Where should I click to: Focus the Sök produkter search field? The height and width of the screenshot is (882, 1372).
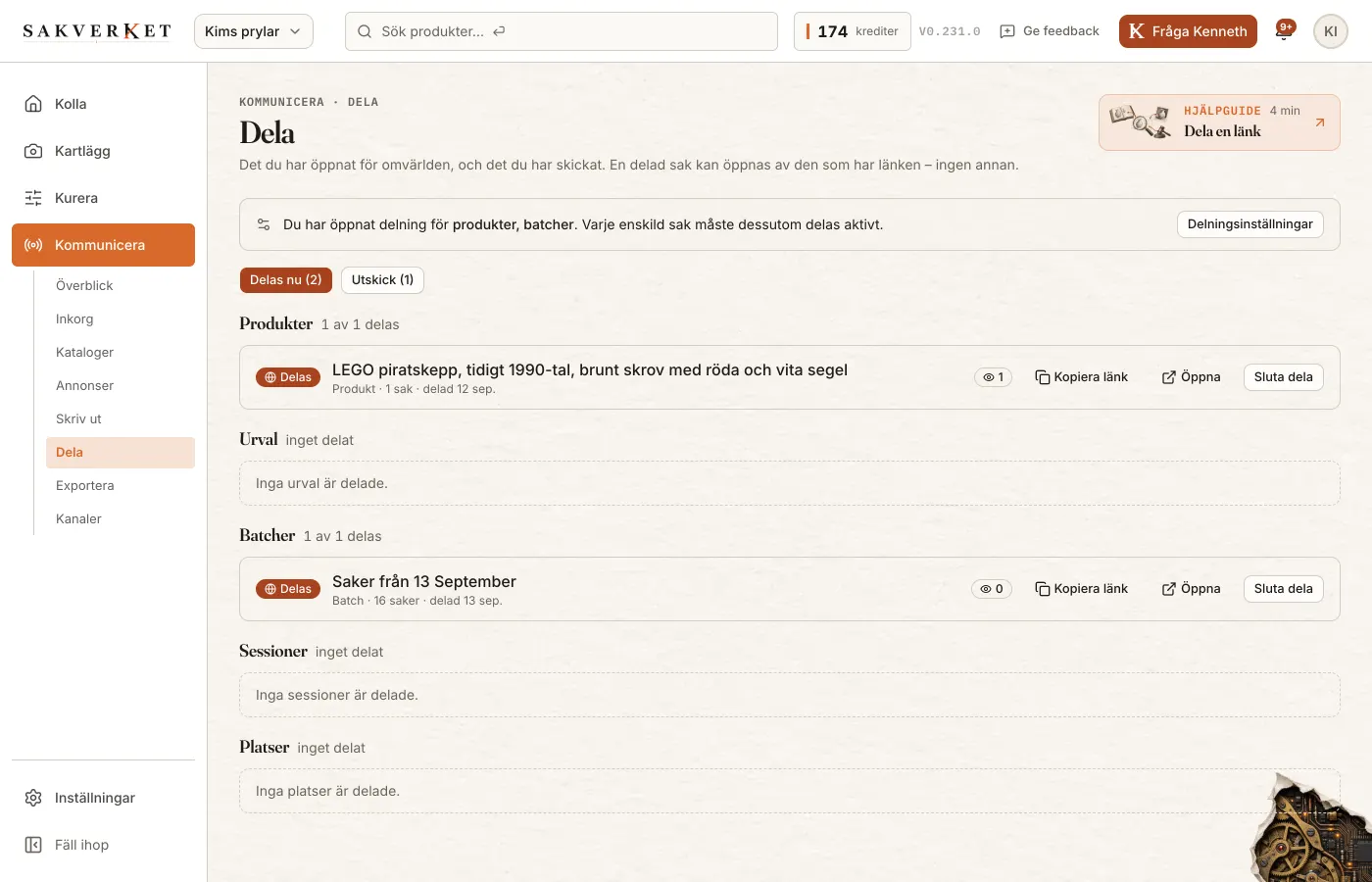pos(562,31)
